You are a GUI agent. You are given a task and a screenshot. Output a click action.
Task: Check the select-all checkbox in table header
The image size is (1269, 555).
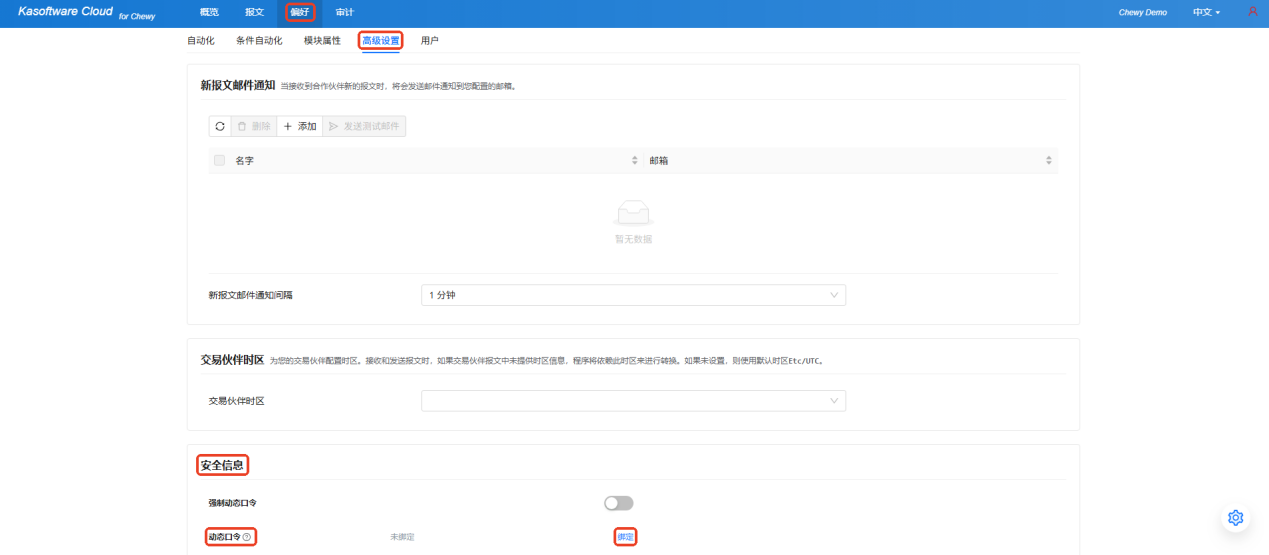tap(220, 160)
